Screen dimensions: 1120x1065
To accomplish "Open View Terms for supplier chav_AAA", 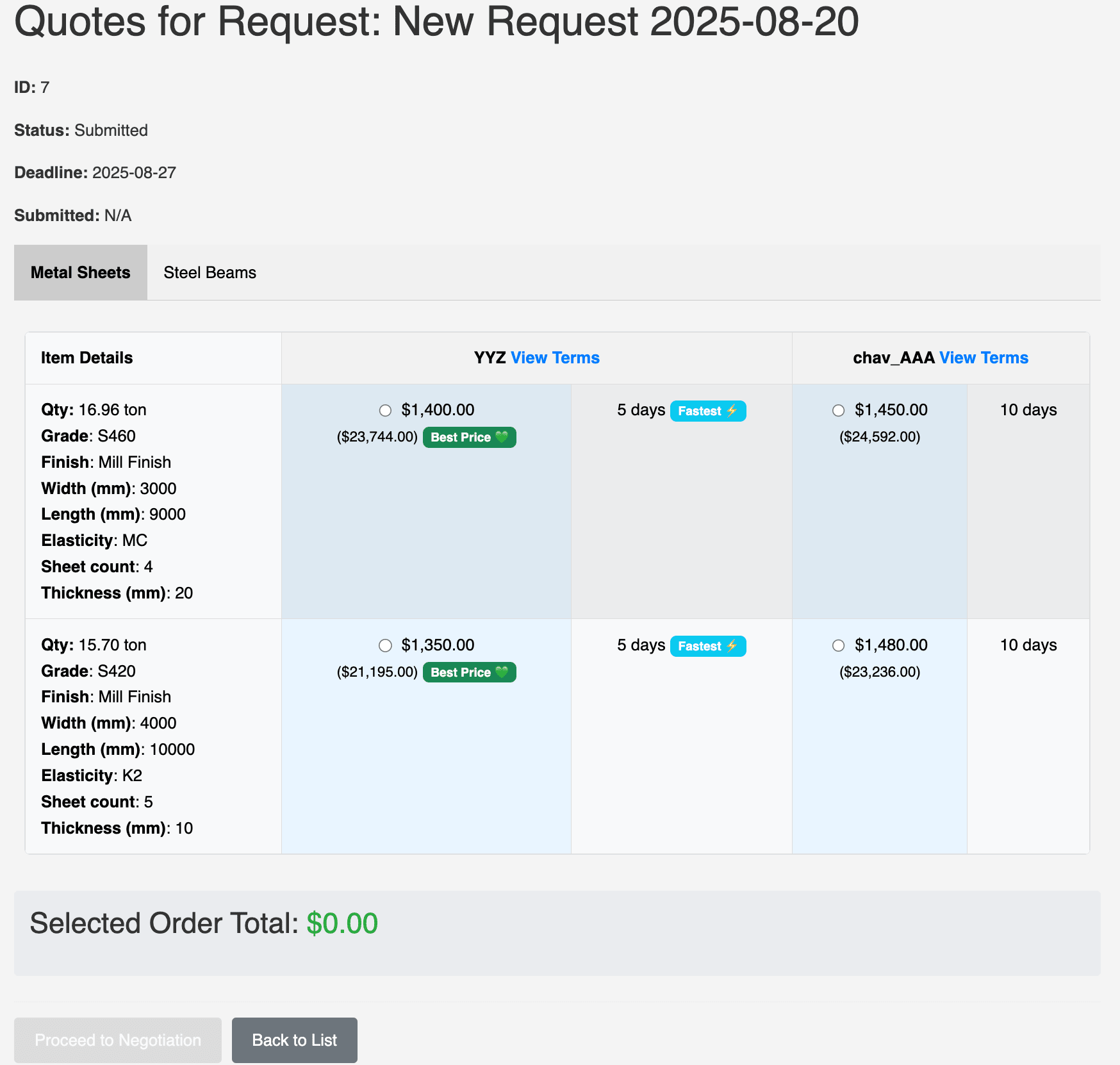I will point(984,358).
